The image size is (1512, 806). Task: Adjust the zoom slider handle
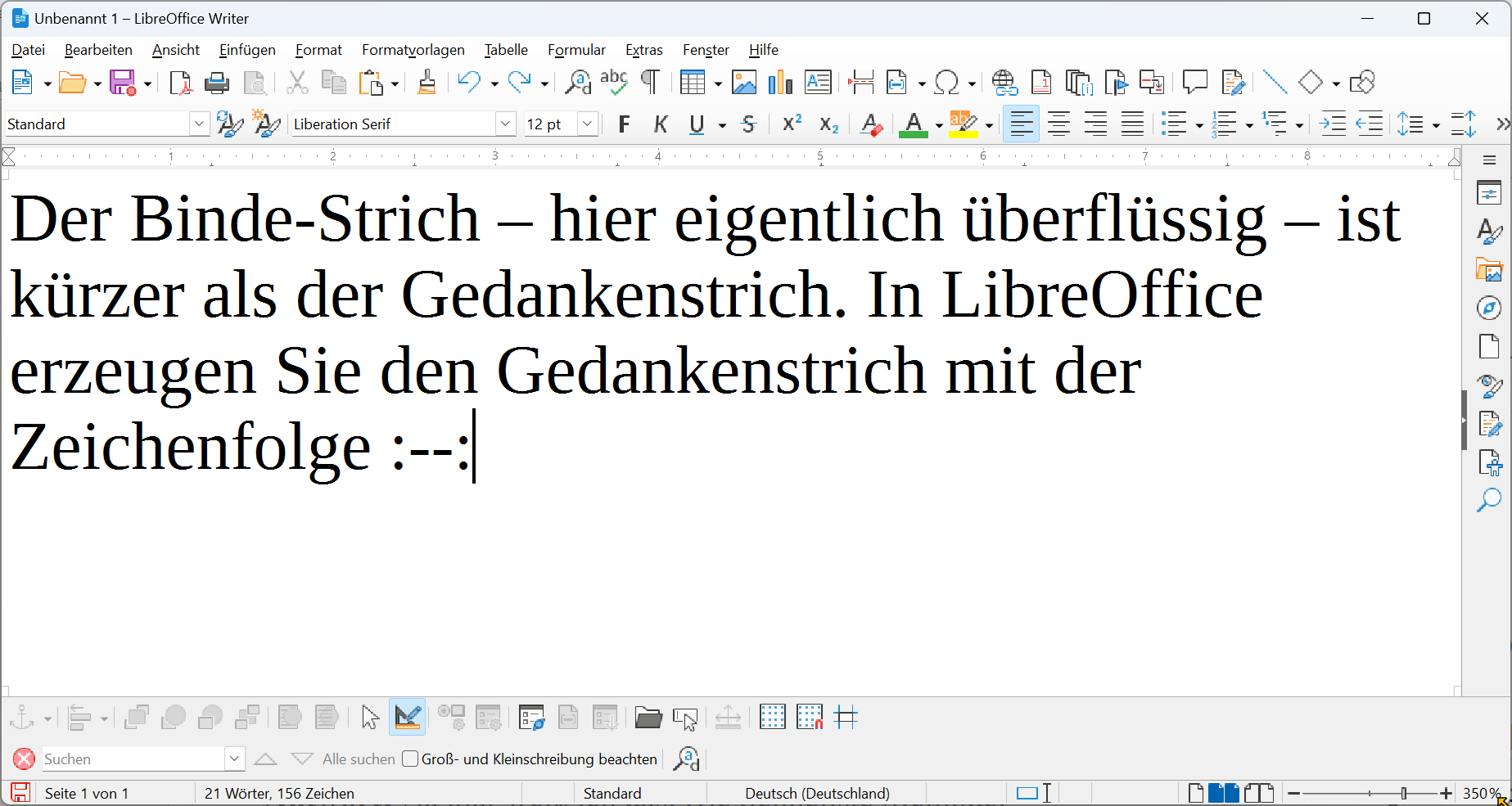[1404, 794]
